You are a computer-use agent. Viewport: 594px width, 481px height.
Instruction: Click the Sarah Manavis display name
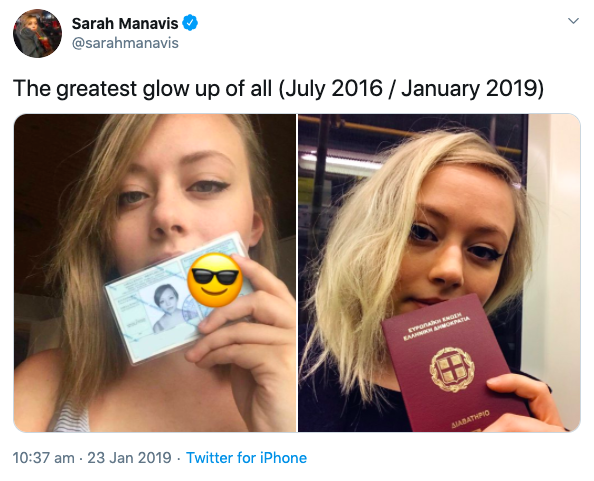pyautogui.click(x=125, y=23)
